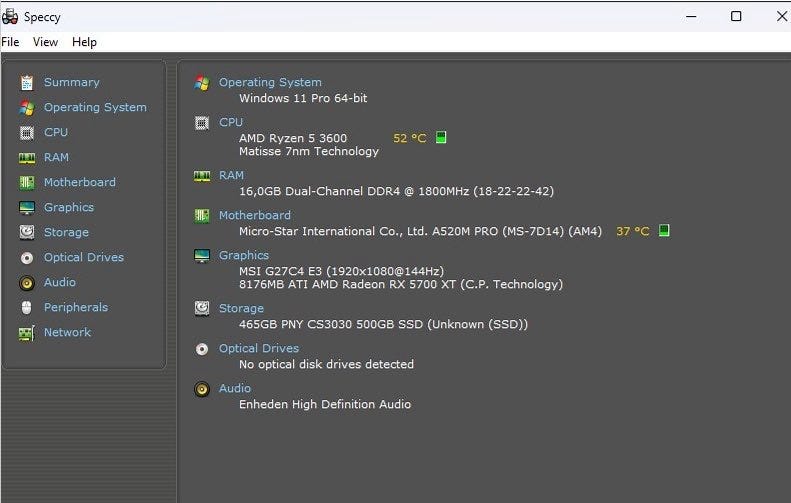791x503 pixels.
Task: Click the PNY CS3030 500GB SSD line
Action: 383,324
